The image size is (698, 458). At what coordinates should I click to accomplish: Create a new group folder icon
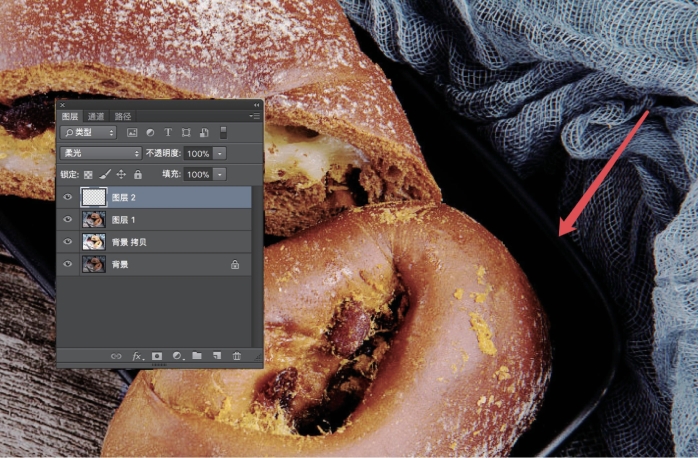[x=197, y=356]
